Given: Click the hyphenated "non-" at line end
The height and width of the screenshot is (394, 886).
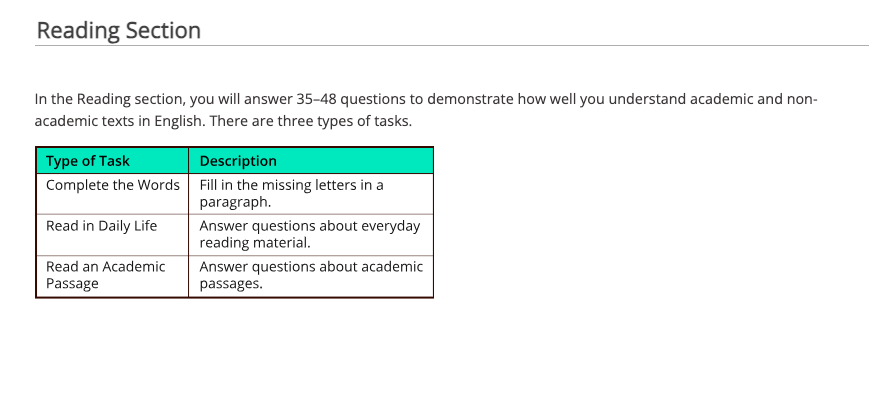Looking at the screenshot, I should tap(802, 99).
